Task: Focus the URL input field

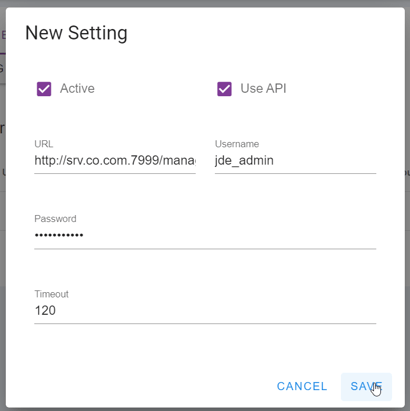Action: 115,161
